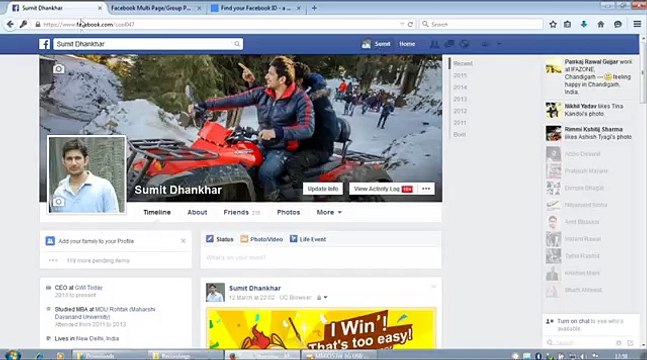
Task: Switch to the Timeline tab
Action: click(157, 212)
